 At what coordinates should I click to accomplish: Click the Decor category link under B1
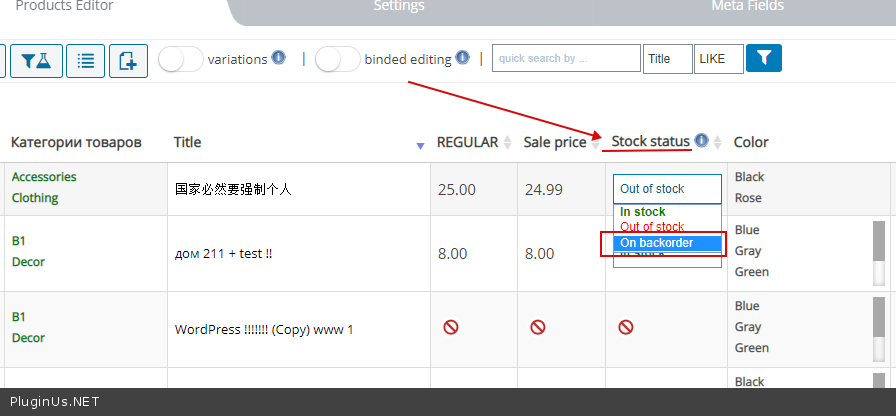tap(28, 262)
